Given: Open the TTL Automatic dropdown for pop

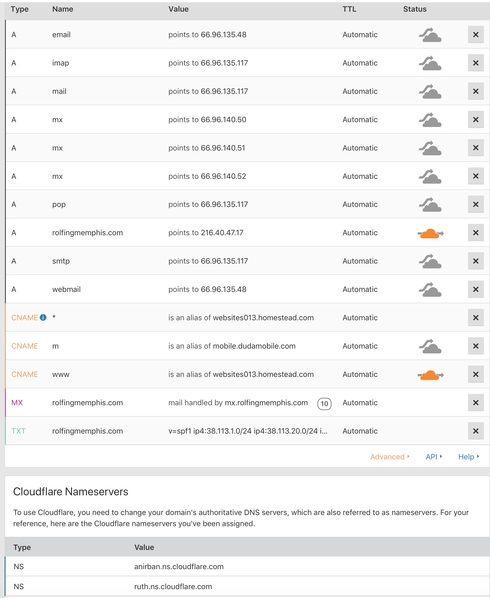Looking at the screenshot, I should click(360, 204).
